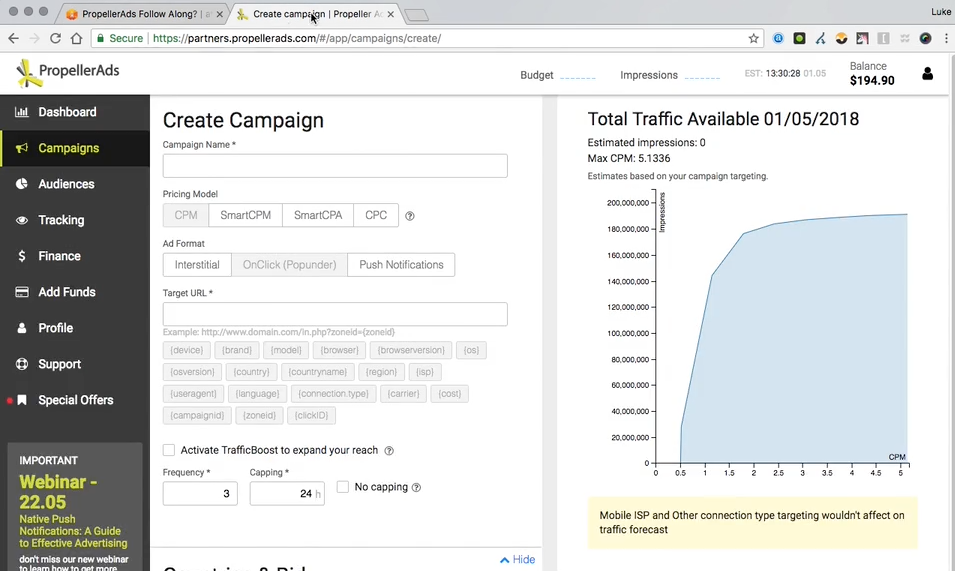This screenshot has height=571, width=955.
Task: Open the Chrome three-dot menu
Action: (x=946, y=38)
